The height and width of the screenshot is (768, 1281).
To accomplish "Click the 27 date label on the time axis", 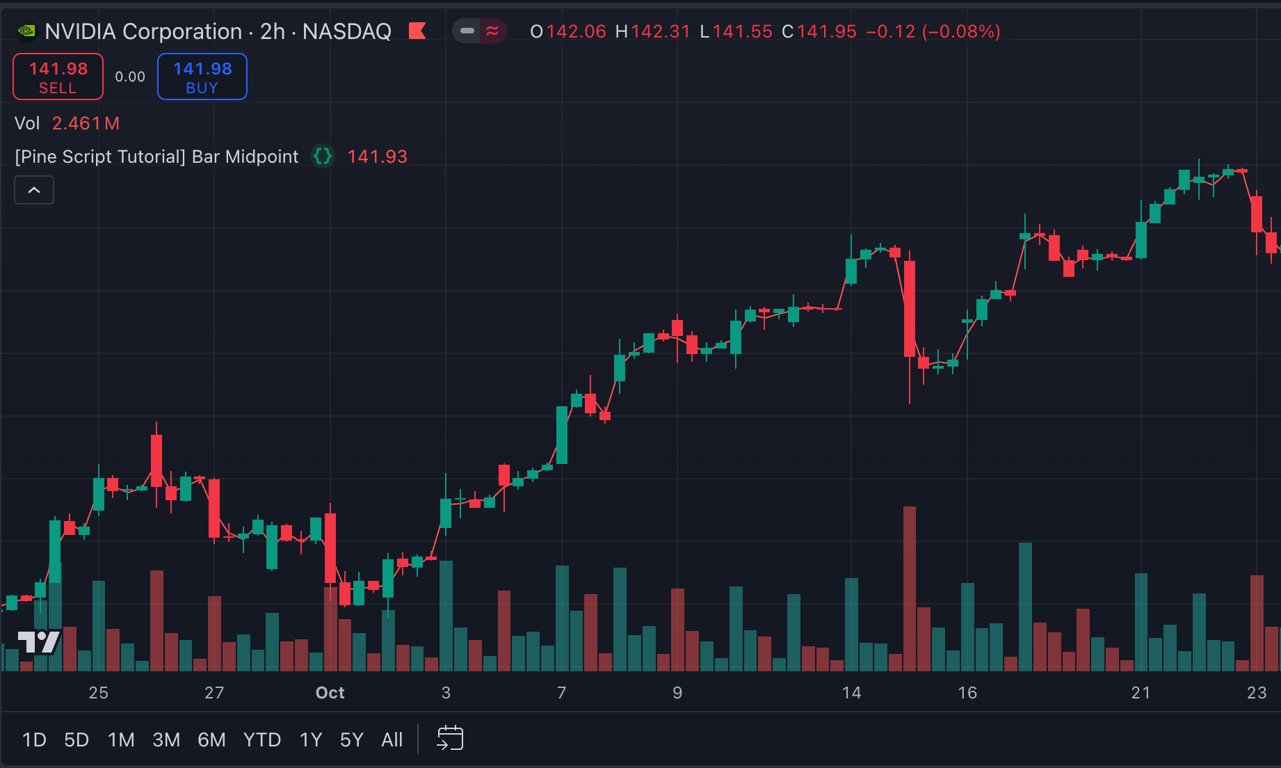I will point(214,693).
